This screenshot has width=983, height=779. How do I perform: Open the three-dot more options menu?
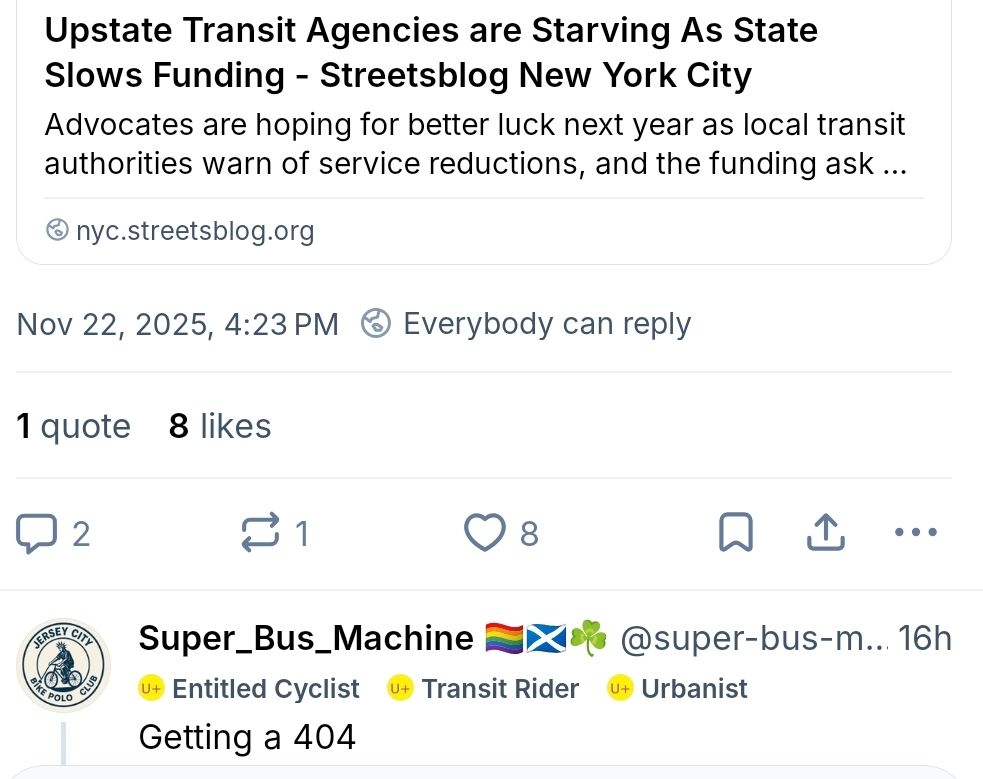[916, 533]
